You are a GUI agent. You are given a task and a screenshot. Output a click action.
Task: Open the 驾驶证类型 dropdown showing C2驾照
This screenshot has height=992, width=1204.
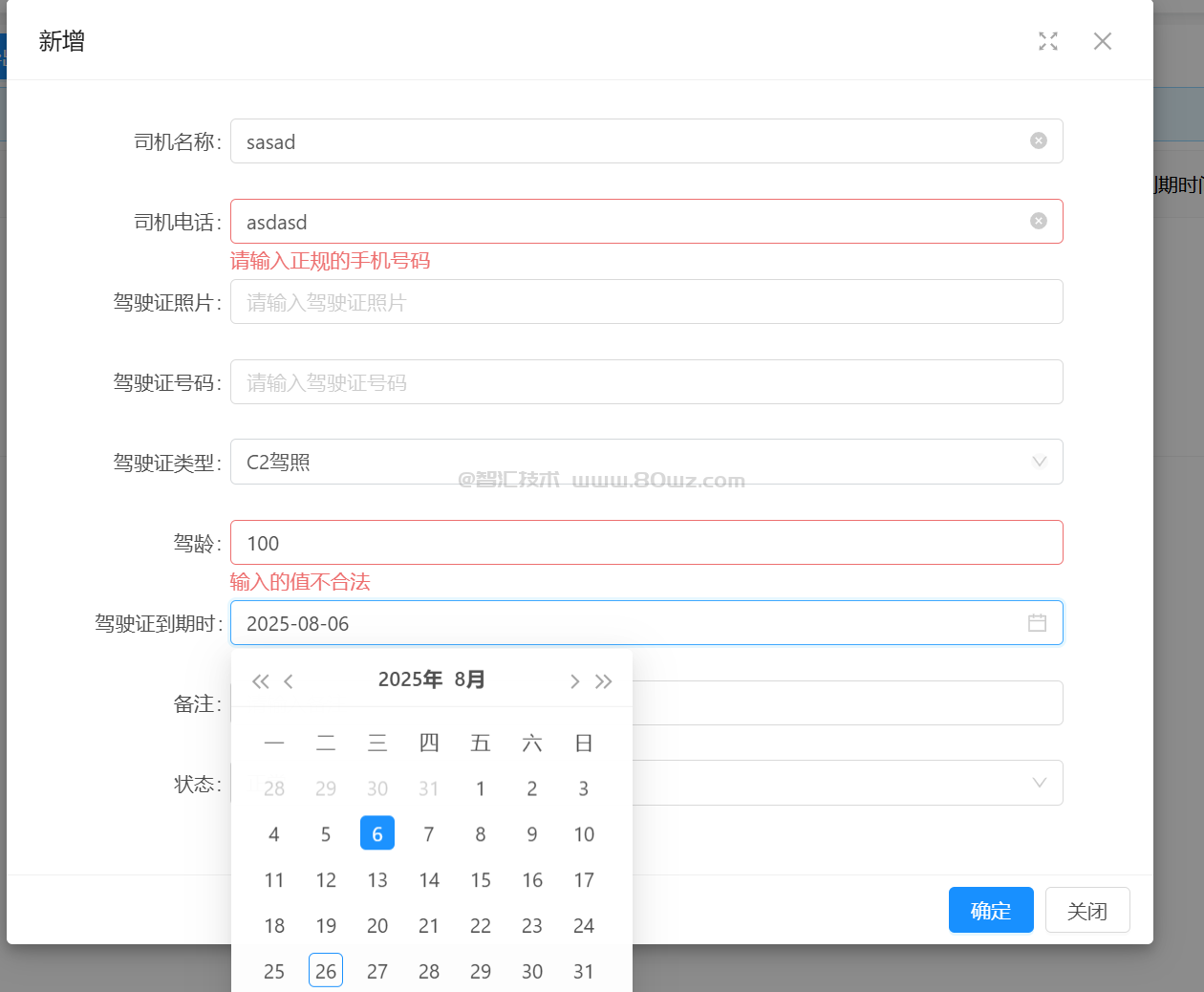pos(647,462)
